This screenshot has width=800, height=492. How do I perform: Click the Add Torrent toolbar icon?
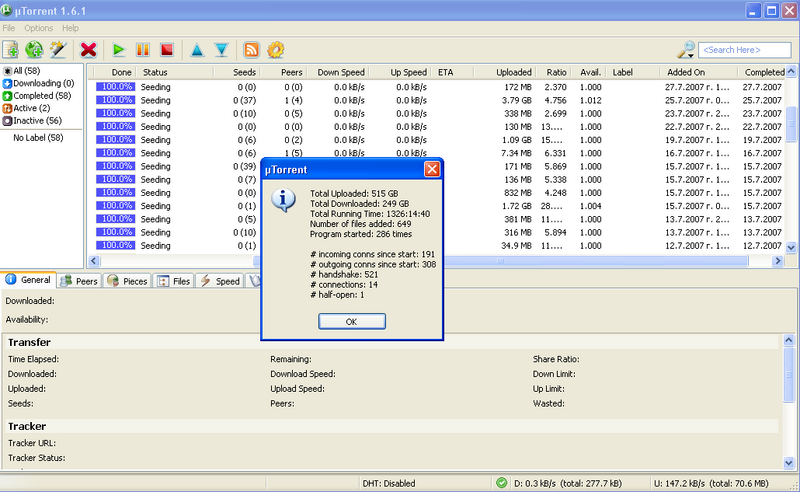pos(11,50)
